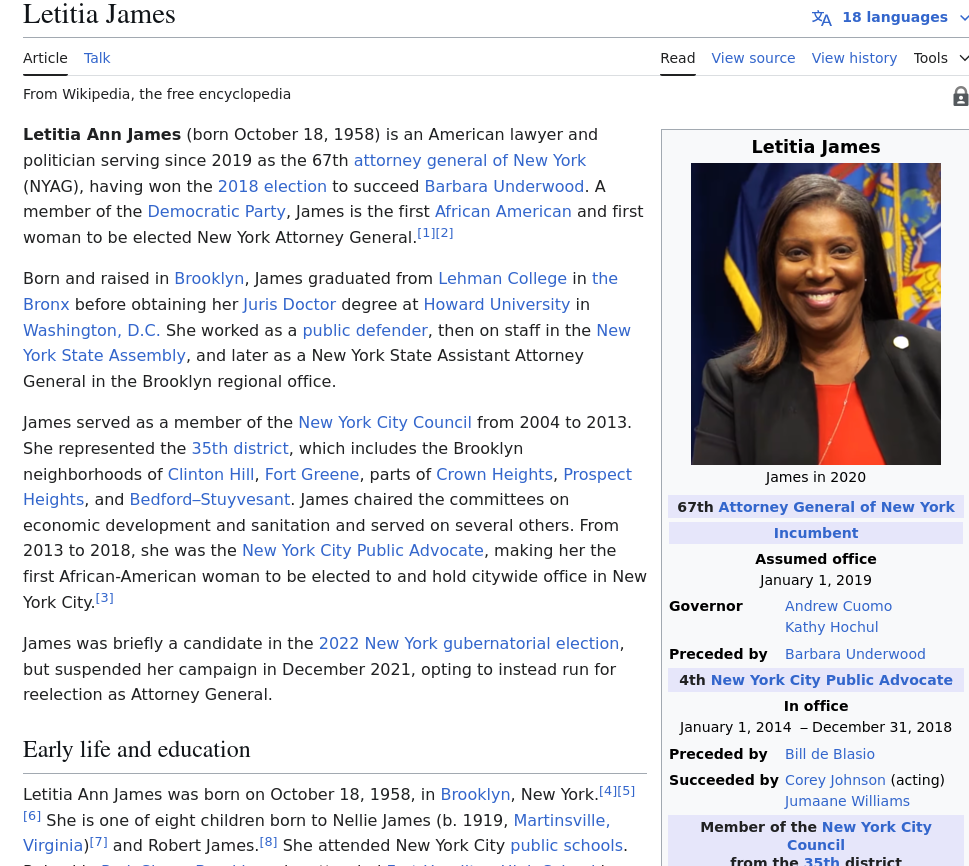Select the Read tab

point(677,58)
